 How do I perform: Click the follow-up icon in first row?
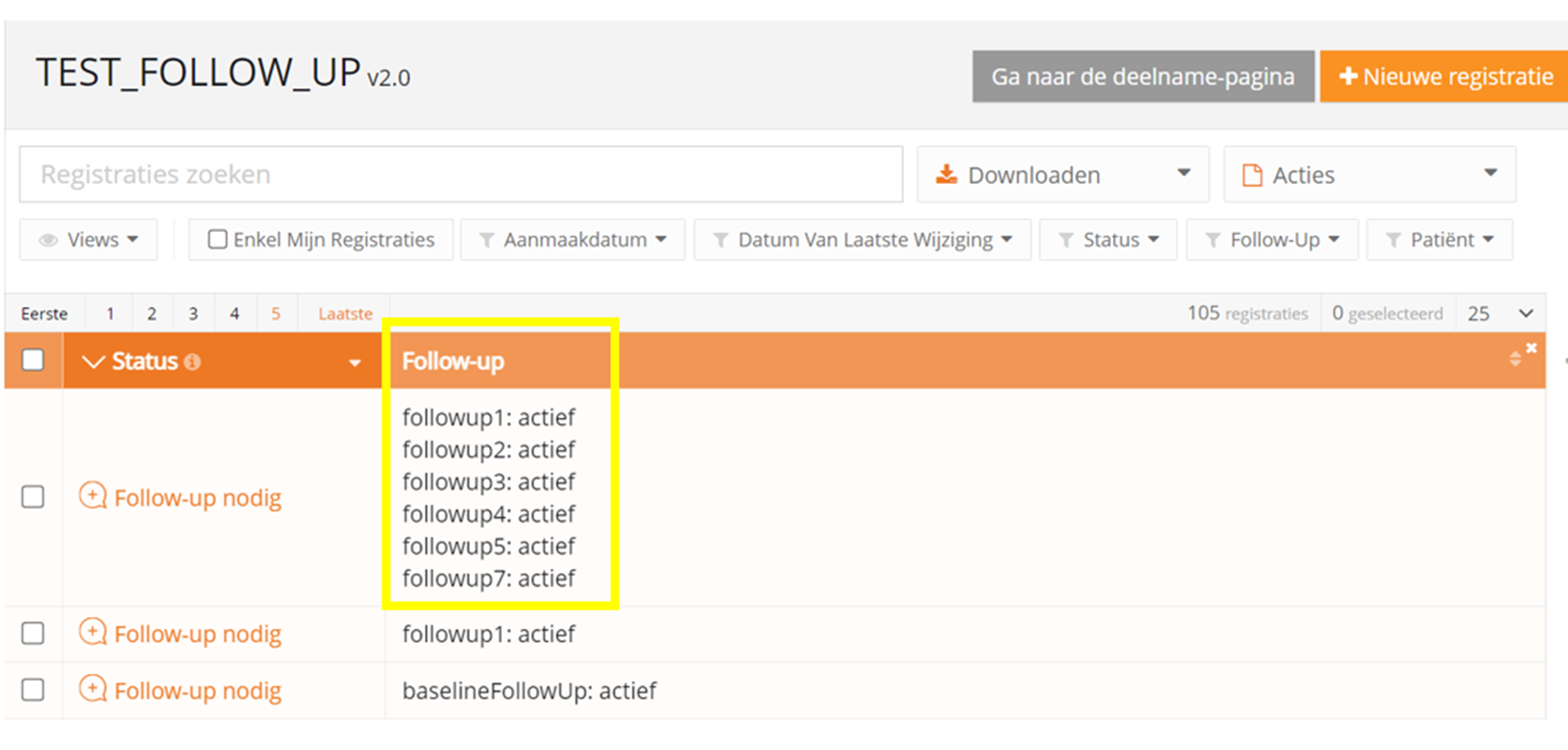[x=92, y=496]
